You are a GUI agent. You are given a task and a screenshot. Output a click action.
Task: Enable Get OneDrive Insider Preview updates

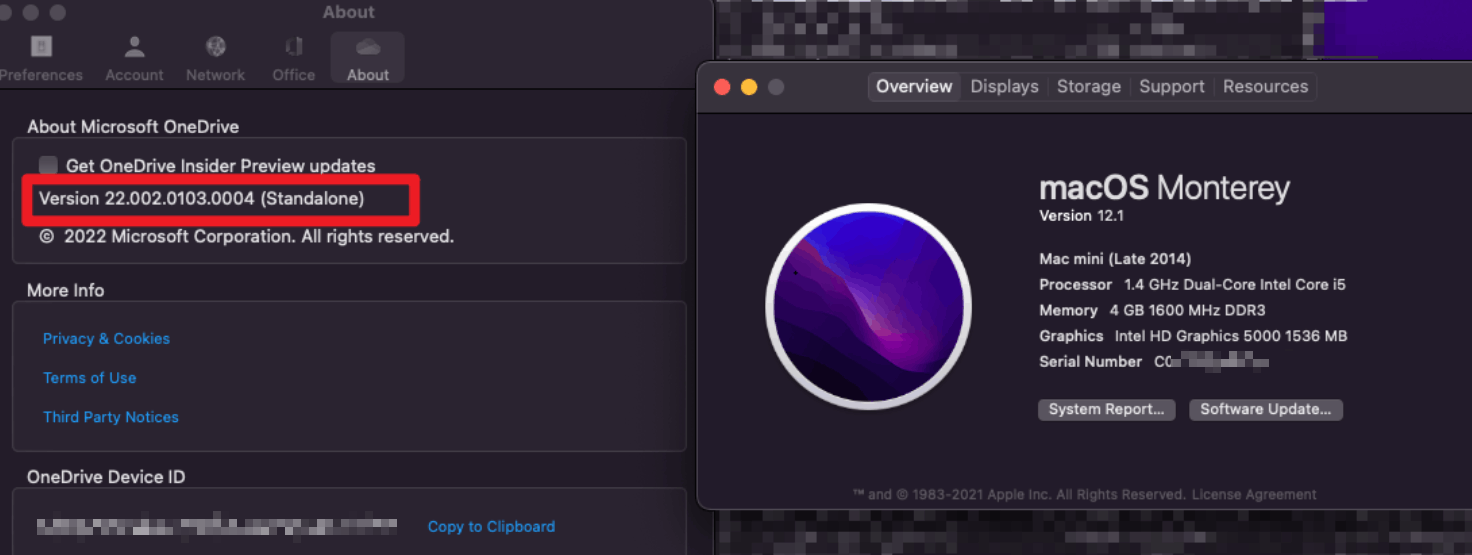[x=48, y=166]
